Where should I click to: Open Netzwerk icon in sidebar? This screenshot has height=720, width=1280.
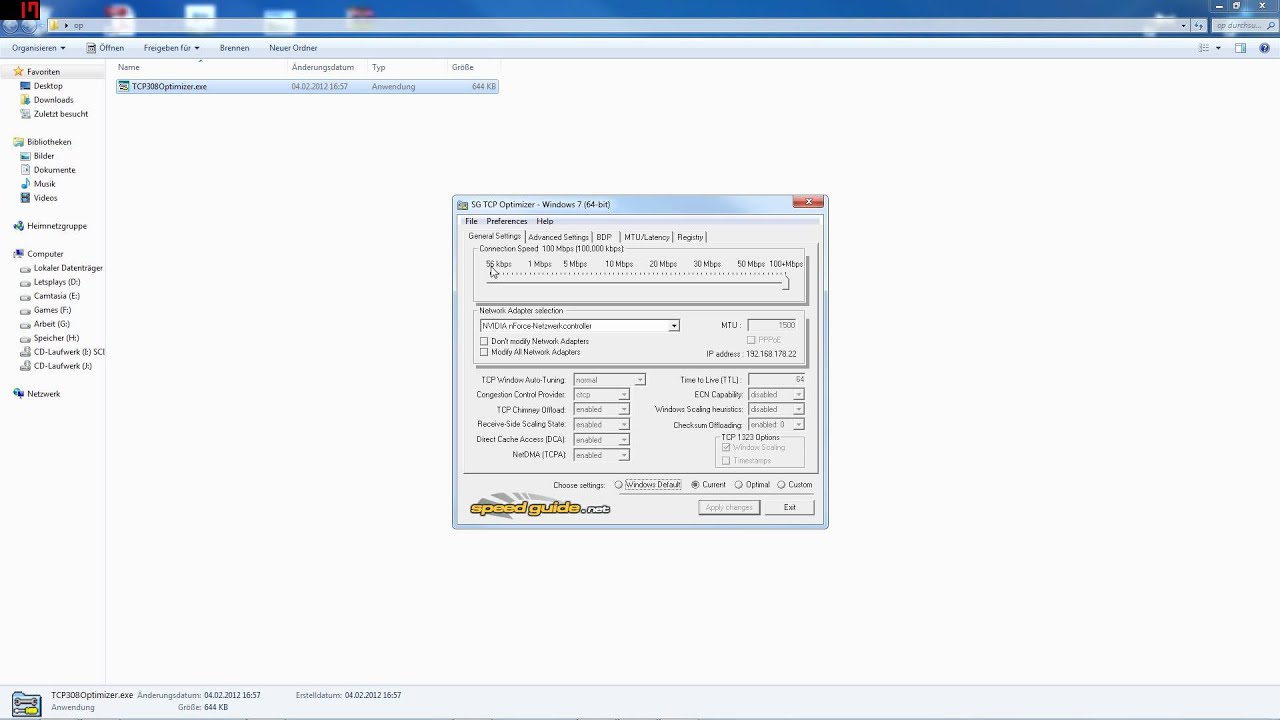coord(18,394)
